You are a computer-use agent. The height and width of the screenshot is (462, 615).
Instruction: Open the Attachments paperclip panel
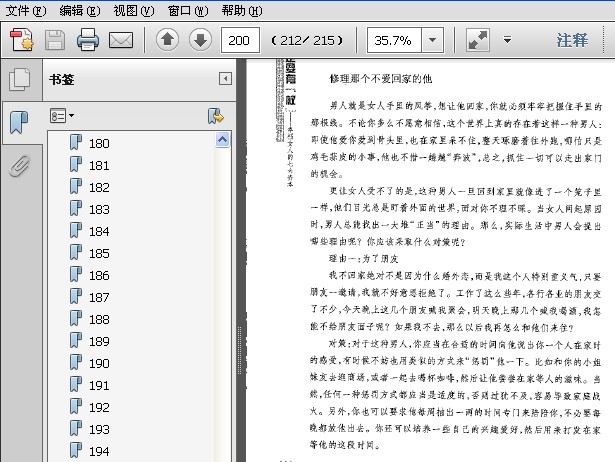(18, 166)
